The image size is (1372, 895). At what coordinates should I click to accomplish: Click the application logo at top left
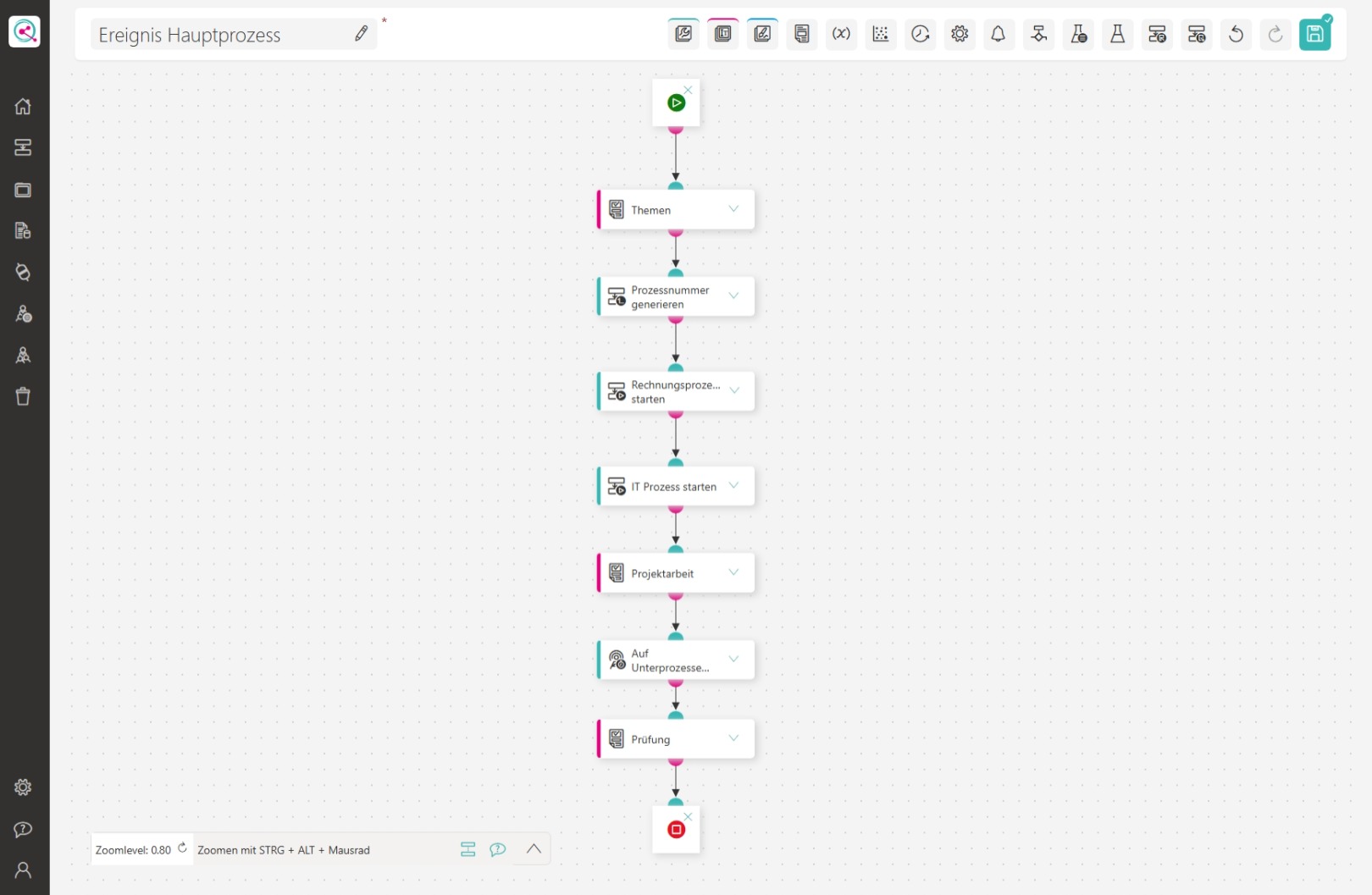[25, 32]
